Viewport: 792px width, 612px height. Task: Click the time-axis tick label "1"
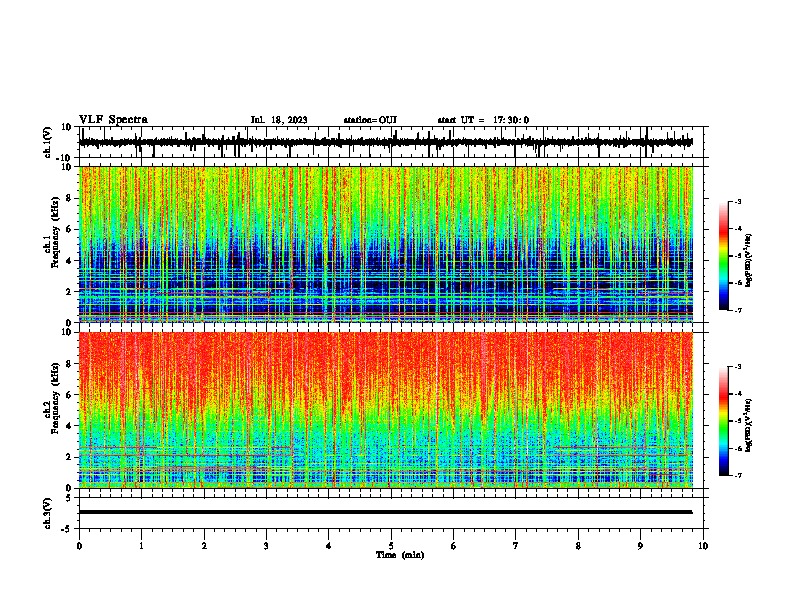(x=141, y=546)
